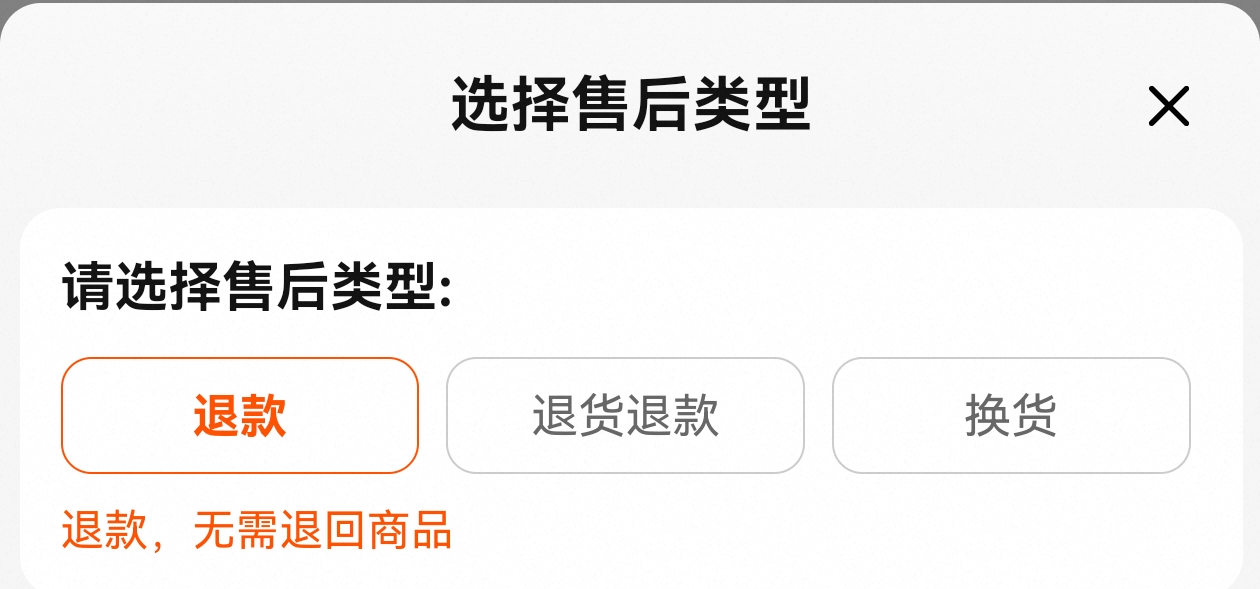Click the header text 选择售后类型
This screenshot has height=589, width=1260.
[x=630, y=104]
